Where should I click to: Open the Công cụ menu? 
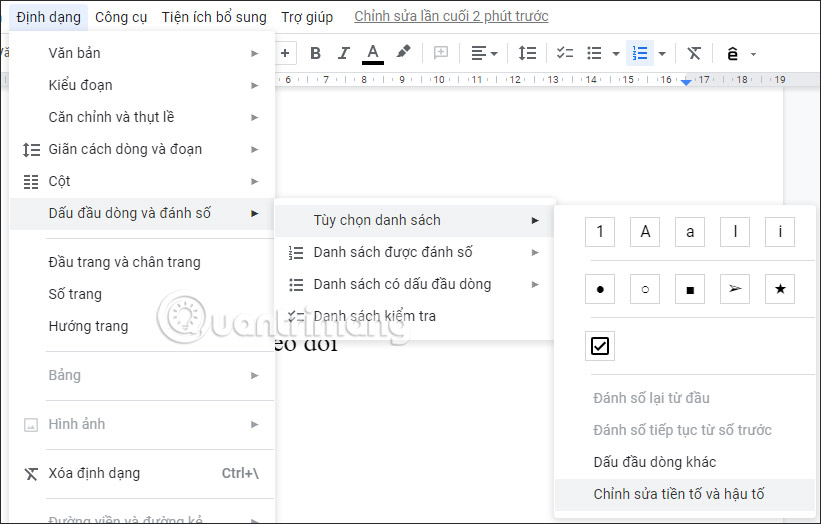(121, 17)
